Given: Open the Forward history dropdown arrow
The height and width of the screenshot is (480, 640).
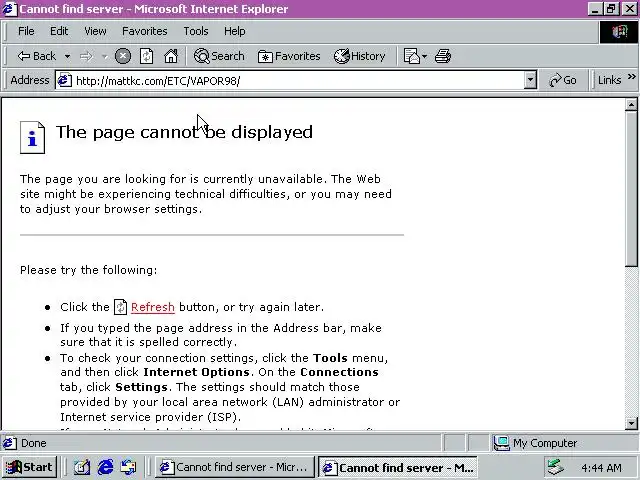Looking at the screenshot, I should pyautogui.click(x=104, y=56).
